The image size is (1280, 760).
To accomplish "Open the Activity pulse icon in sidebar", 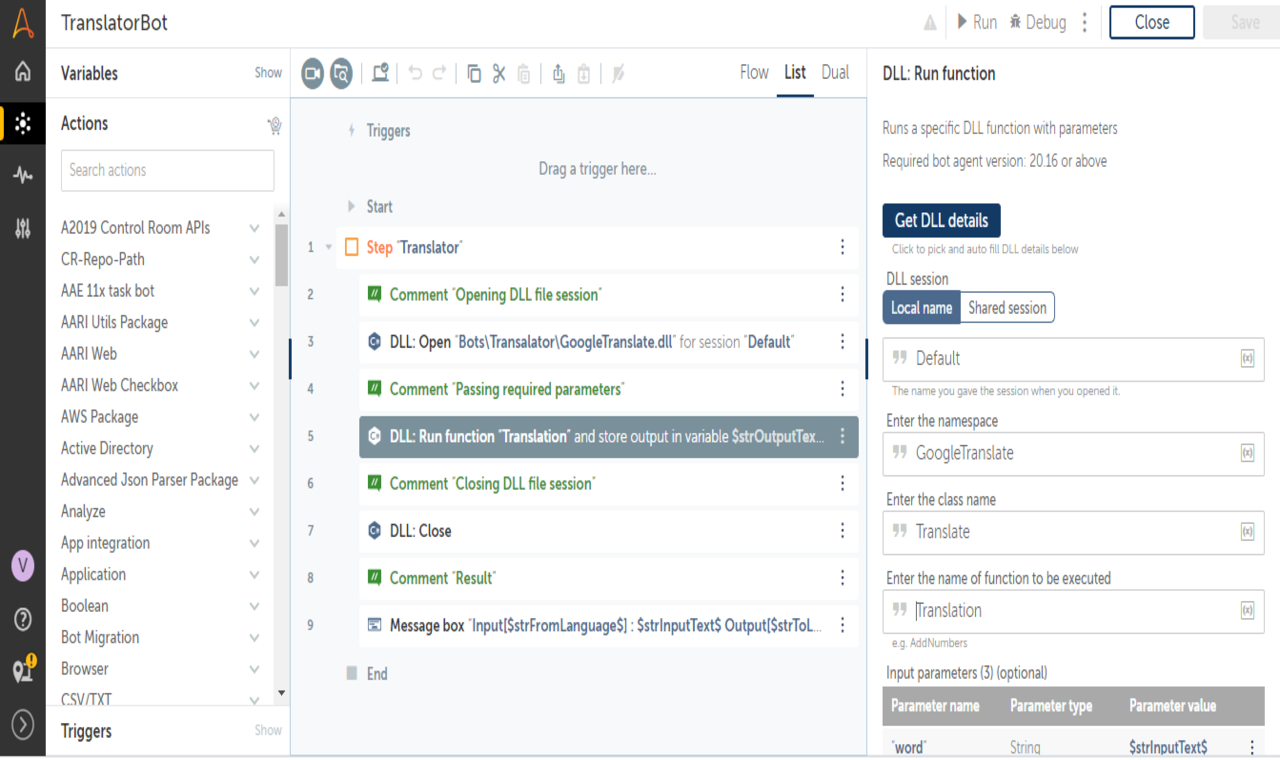I will tap(23, 175).
